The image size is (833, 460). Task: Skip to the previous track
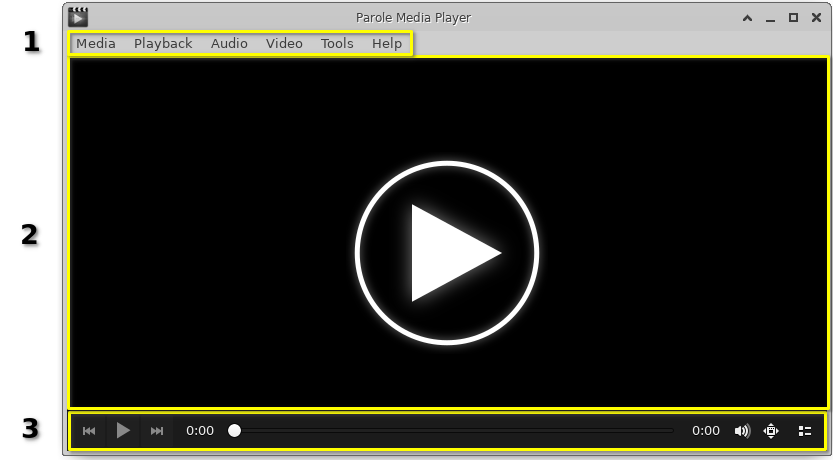click(89, 431)
